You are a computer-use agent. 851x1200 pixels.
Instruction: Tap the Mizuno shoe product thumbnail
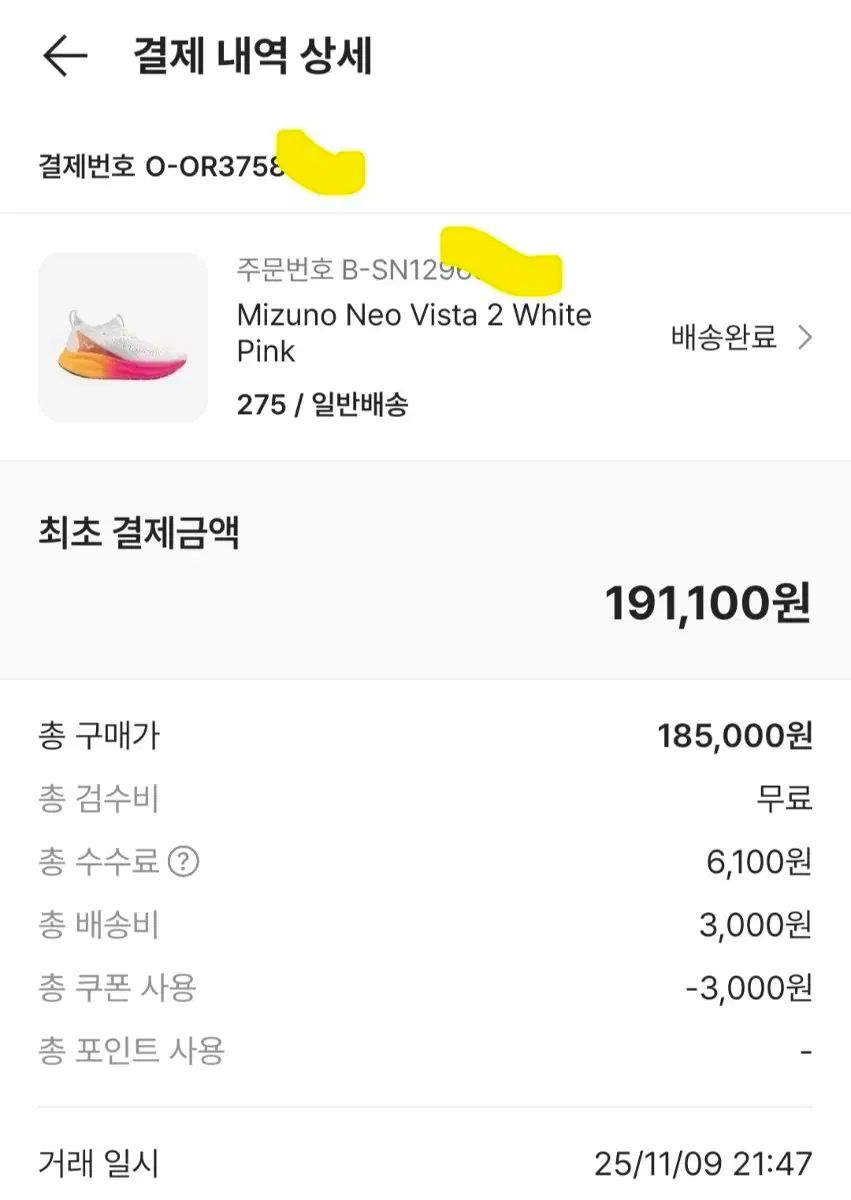coord(123,337)
